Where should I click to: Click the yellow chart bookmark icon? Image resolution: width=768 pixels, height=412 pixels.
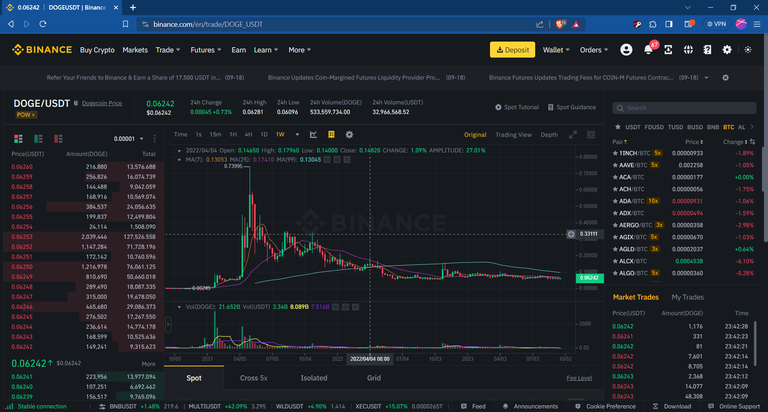(331, 134)
